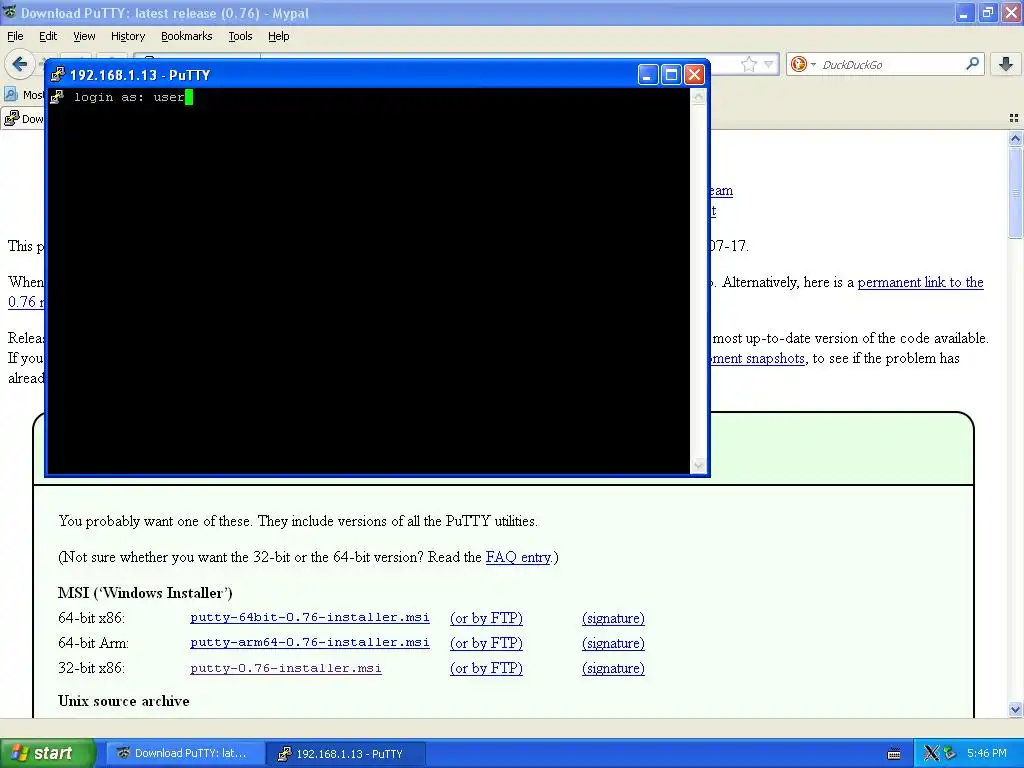Download putty-arm64-0.76-installer.msi
The height and width of the screenshot is (768, 1024).
point(310,643)
